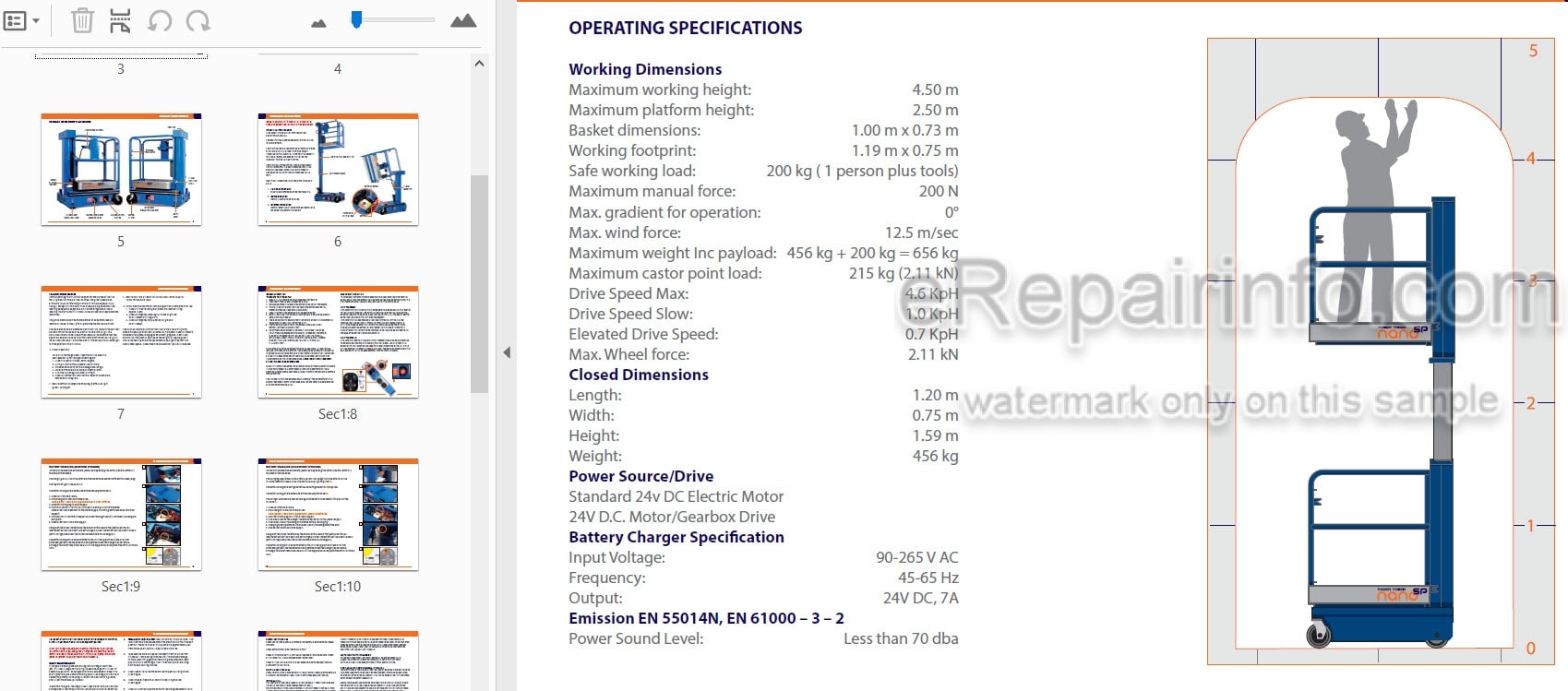Click the 'OPERATING SPECIFICATIONS' heading
Screen dimensions: 1568x691
(x=686, y=28)
